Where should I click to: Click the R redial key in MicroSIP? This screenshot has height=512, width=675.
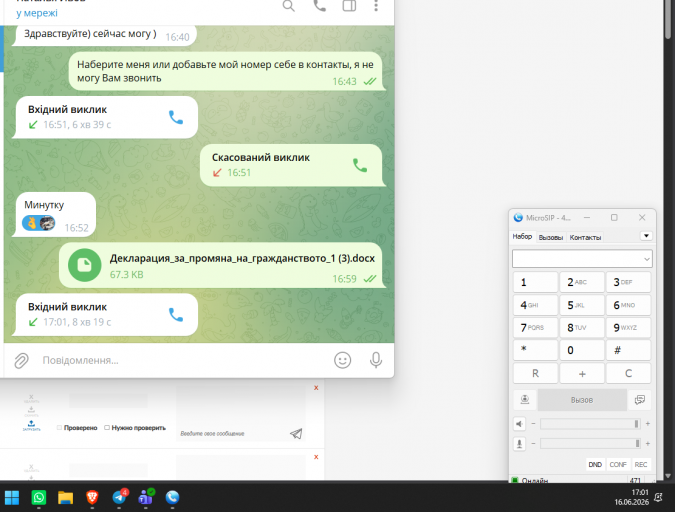[x=536, y=373]
